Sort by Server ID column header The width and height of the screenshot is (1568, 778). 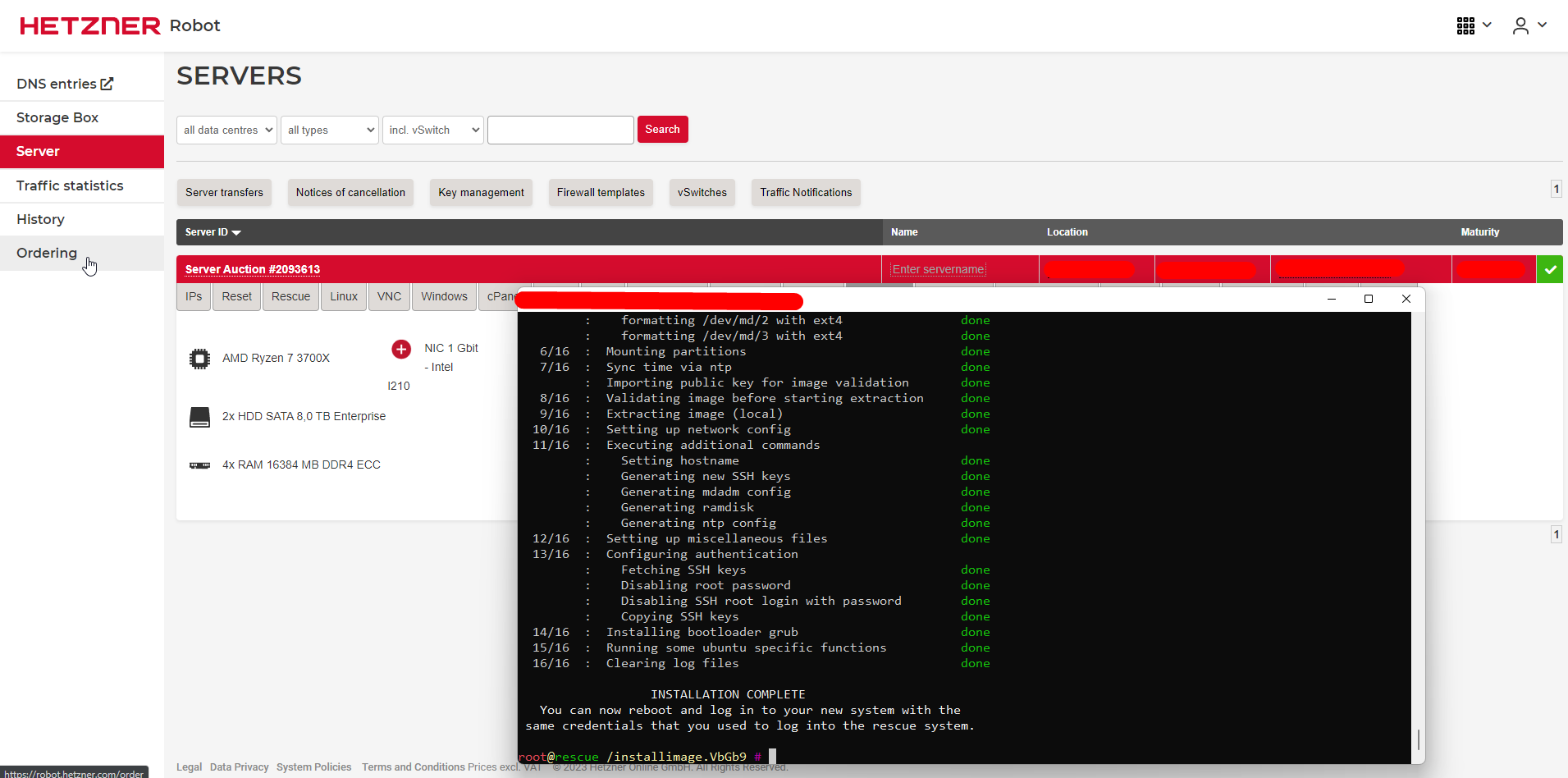pos(213,232)
